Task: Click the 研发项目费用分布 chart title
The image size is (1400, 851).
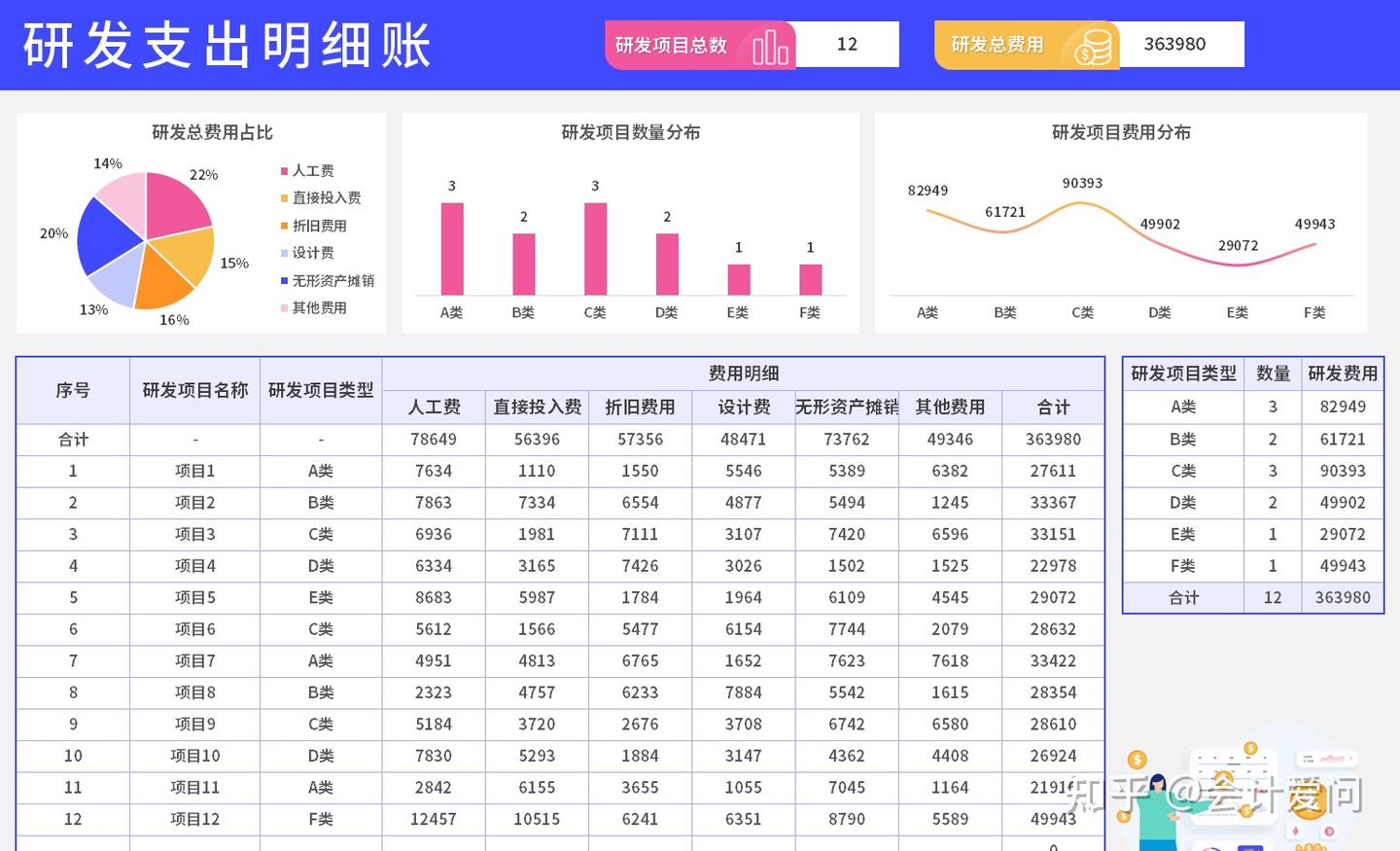Action: (1121, 132)
